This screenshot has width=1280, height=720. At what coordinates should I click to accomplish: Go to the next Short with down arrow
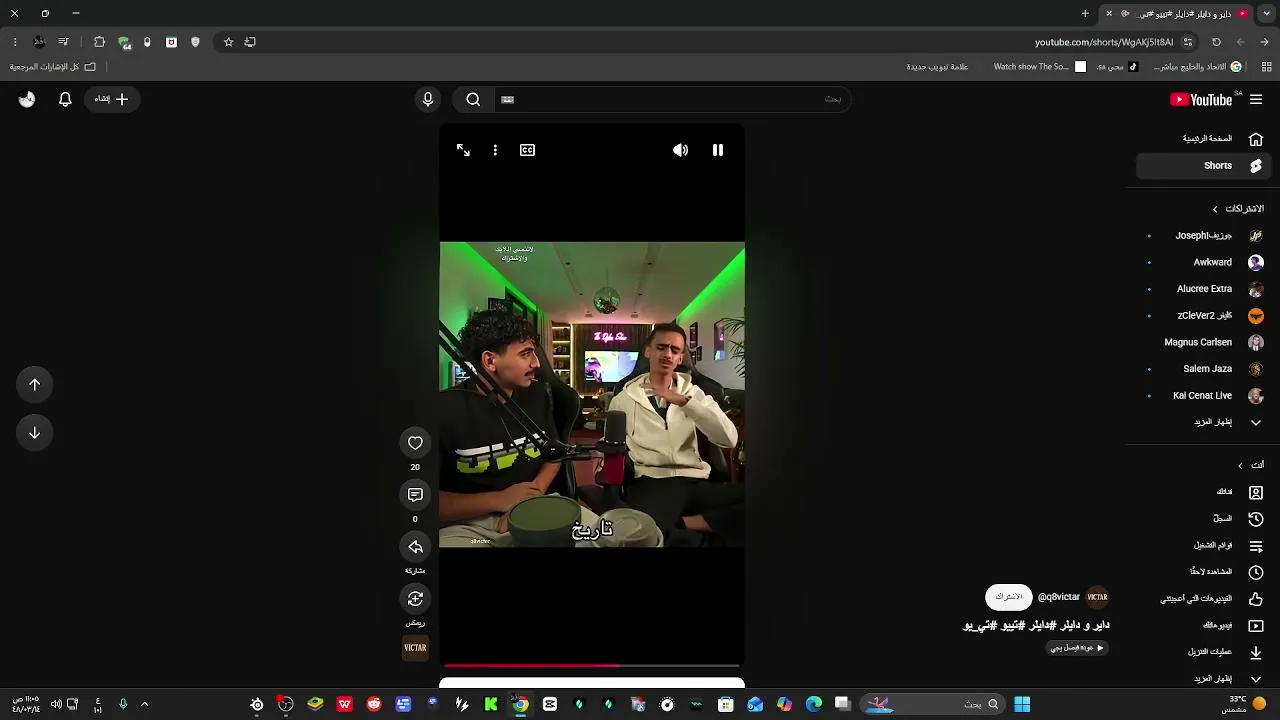(x=34, y=433)
